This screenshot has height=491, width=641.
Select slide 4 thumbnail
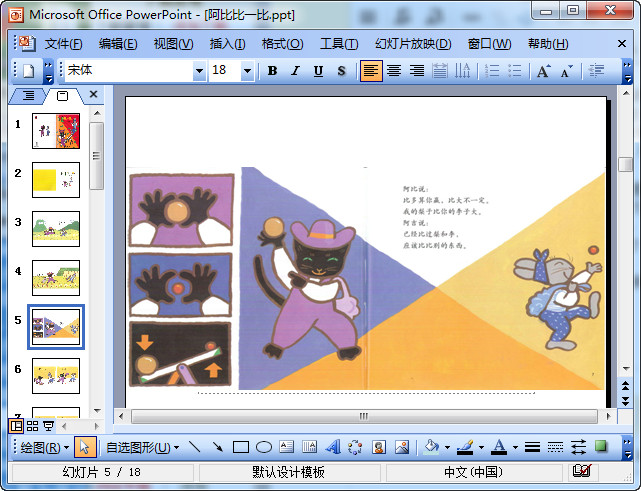click(x=56, y=278)
